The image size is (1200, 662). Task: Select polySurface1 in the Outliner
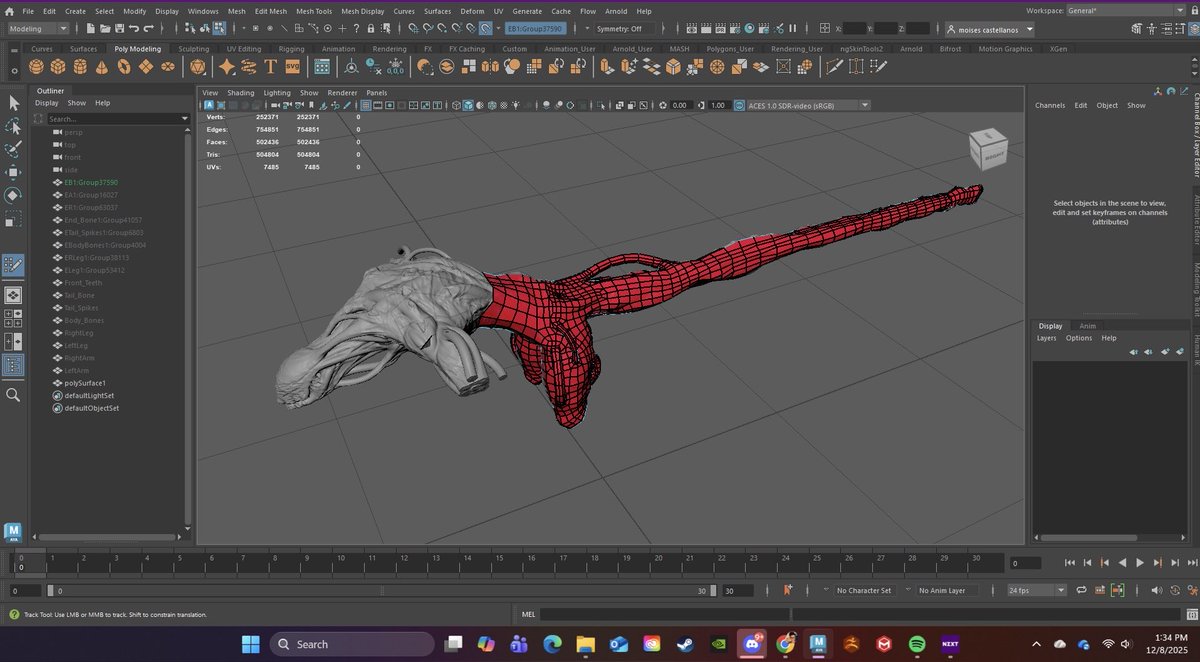coord(85,383)
